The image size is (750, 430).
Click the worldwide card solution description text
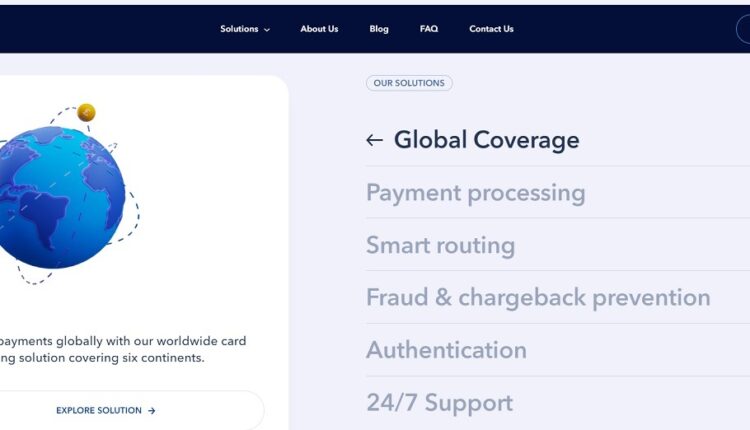pos(120,349)
